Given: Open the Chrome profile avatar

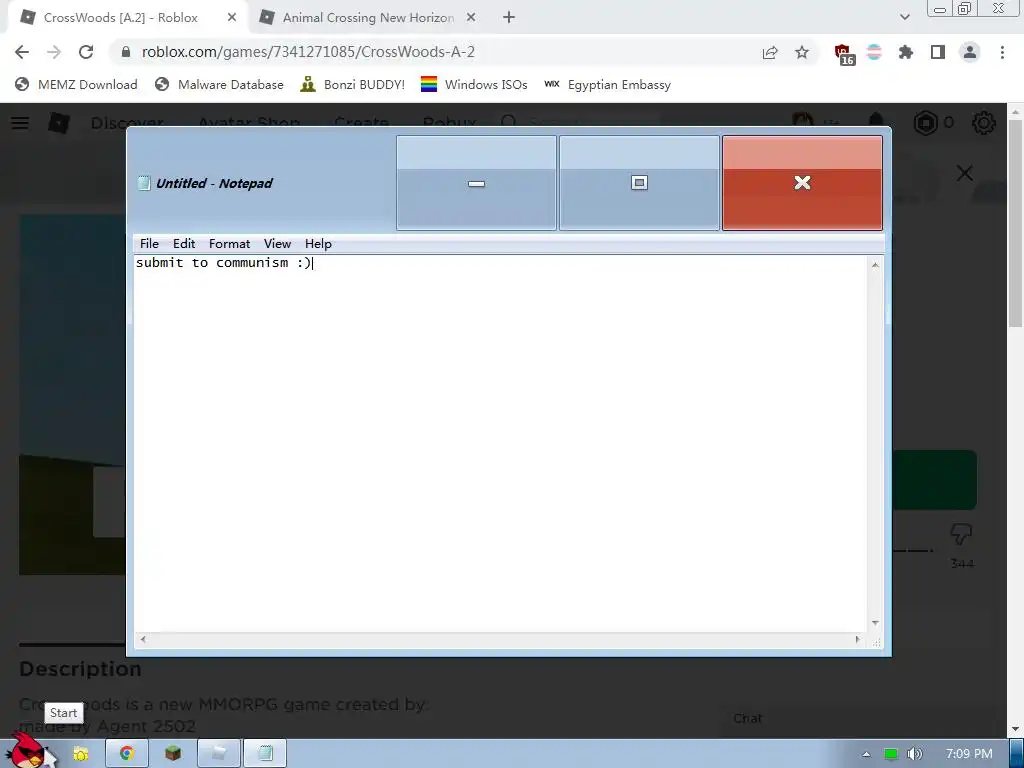Looking at the screenshot, I should tap(970, 52).
